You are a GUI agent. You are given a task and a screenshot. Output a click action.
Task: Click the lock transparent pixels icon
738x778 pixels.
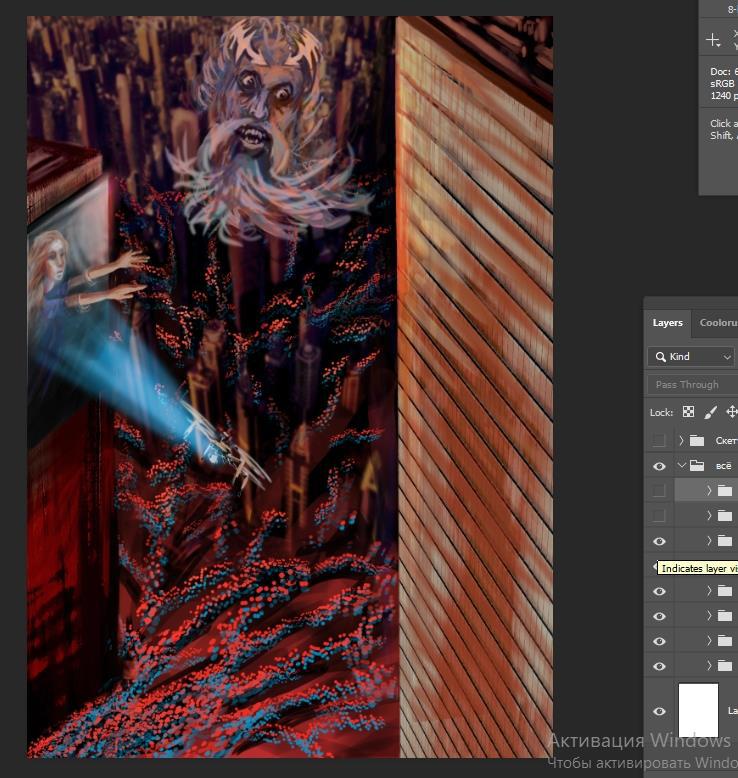[688, 411]
